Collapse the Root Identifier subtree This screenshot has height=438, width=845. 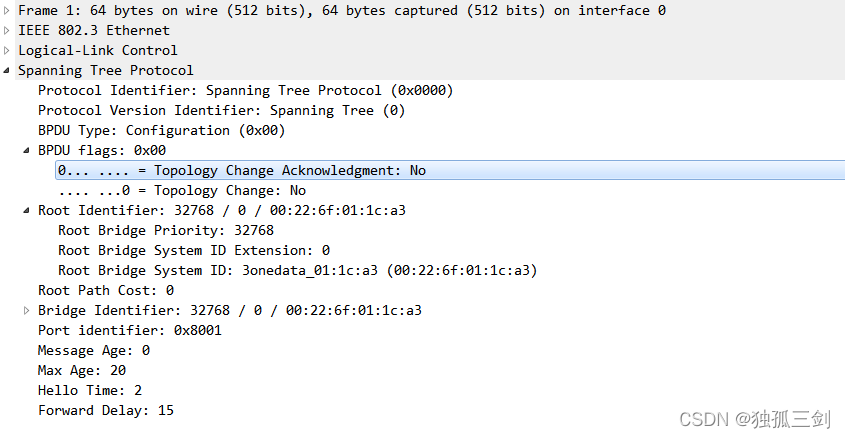(x=28, y=210)
